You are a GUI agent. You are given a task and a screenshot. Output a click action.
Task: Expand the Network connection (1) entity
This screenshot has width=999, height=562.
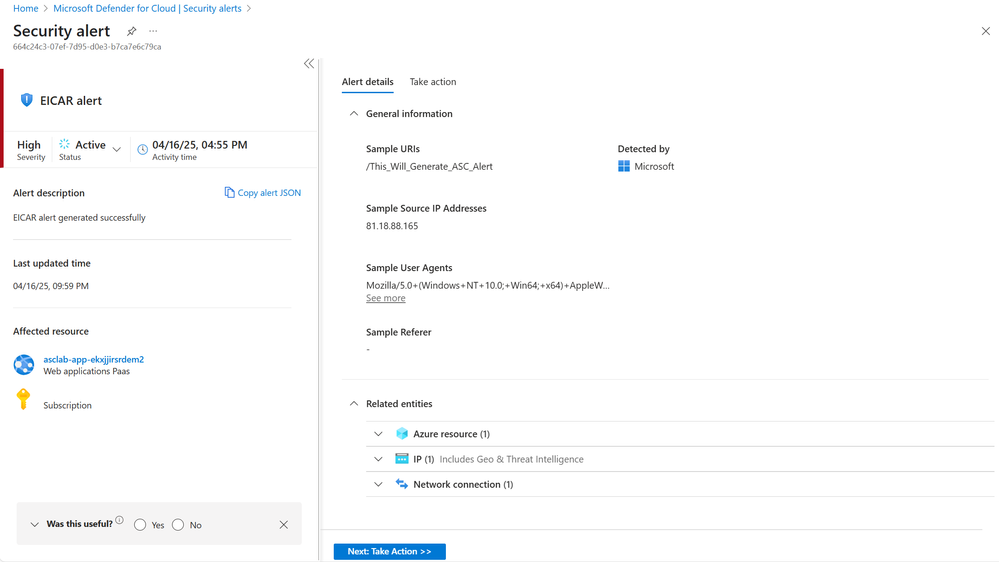(x=378, y=484)
